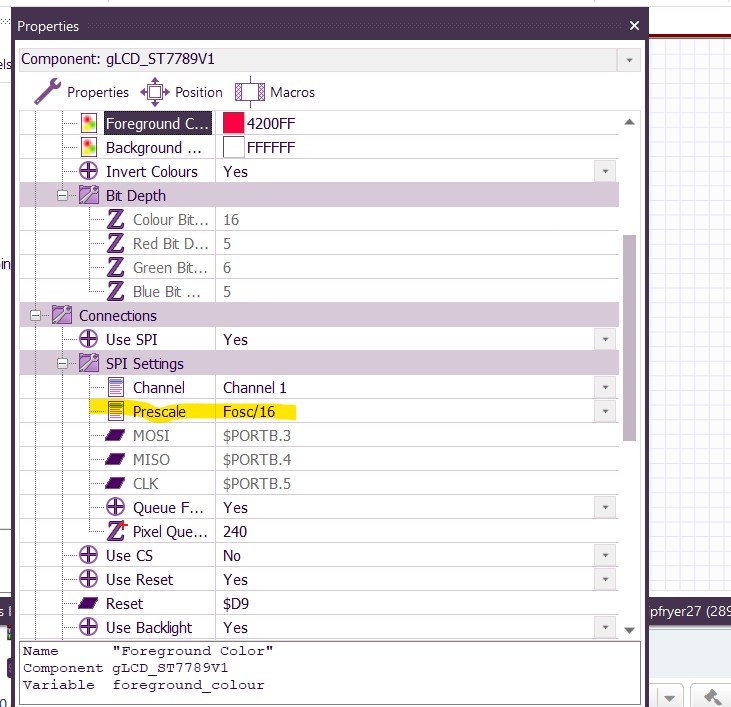731x707 pixels.
Task: Open the Prescale Fosc/16 dropdown
Action: coord(604,412)
